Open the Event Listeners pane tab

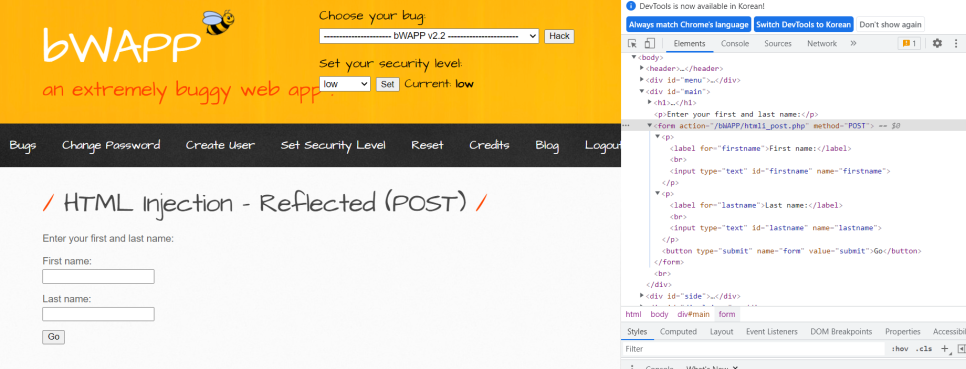771,331
